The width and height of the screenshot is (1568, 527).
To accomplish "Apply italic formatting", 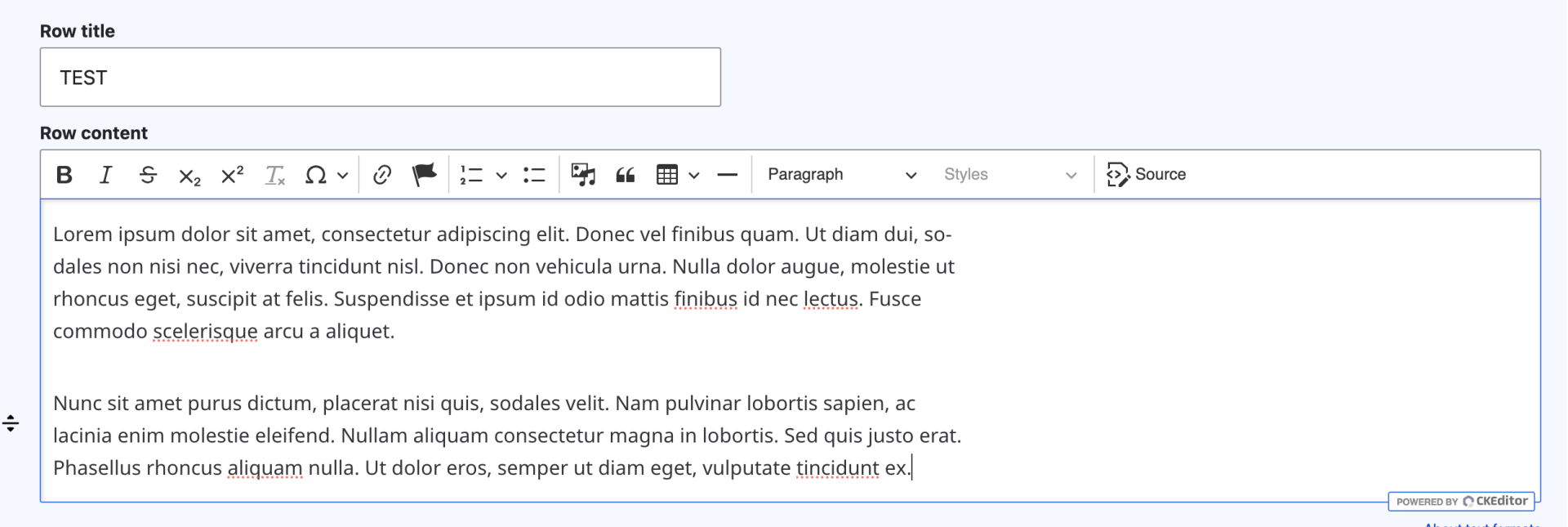I will click(x=105, y=175).
